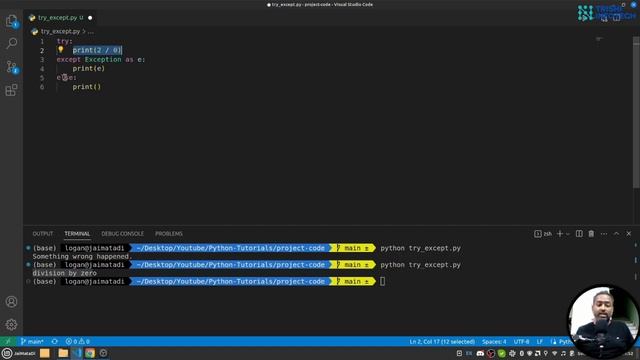Switch to the PROBLEMS tab
Viewport: 640px width, 360px height.
click(x=169, y=233)
